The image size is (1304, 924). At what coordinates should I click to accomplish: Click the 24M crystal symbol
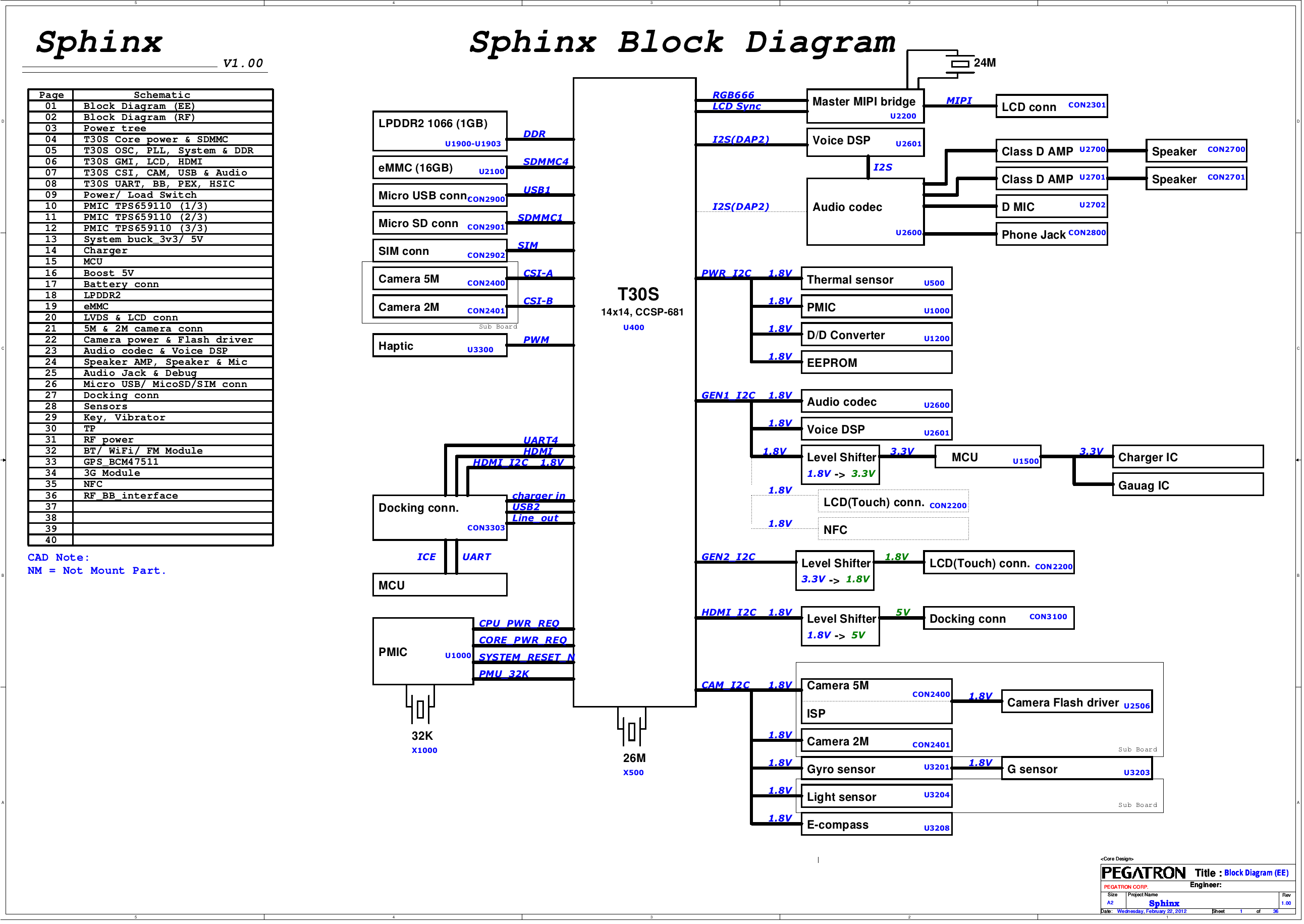click(961, 64)
